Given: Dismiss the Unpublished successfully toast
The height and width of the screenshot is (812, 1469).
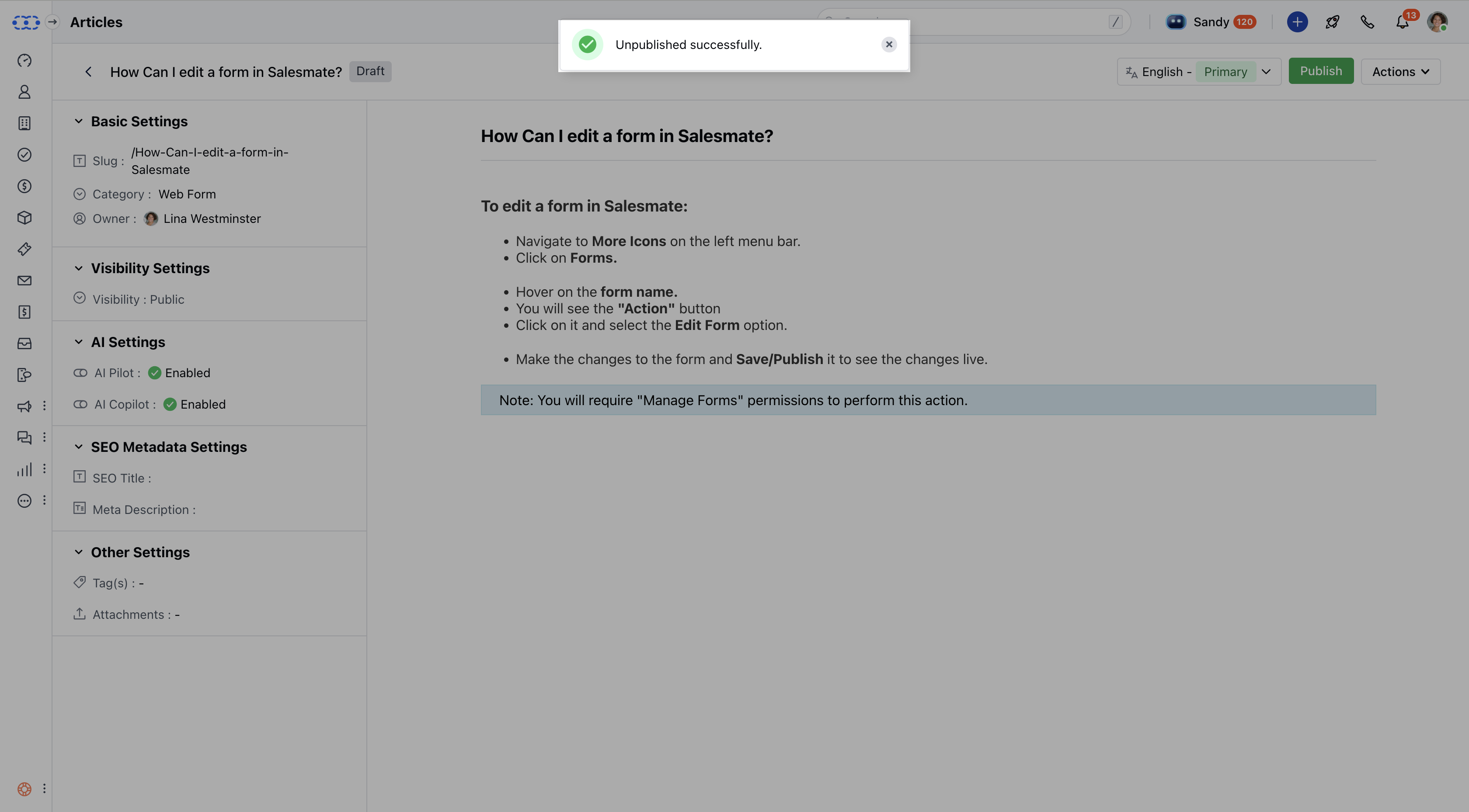Looking at the screenshot, I should [888, 45].
